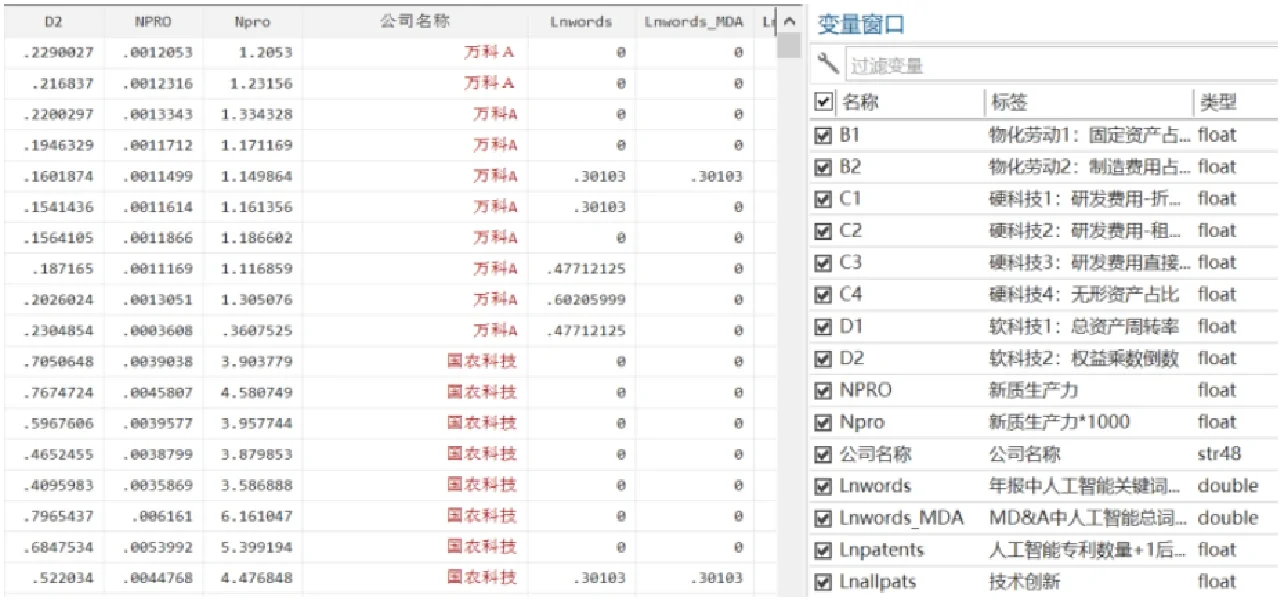Click the scroll up arrow of data table
This screenshot has width=1288, height=600.
[790, 22]
